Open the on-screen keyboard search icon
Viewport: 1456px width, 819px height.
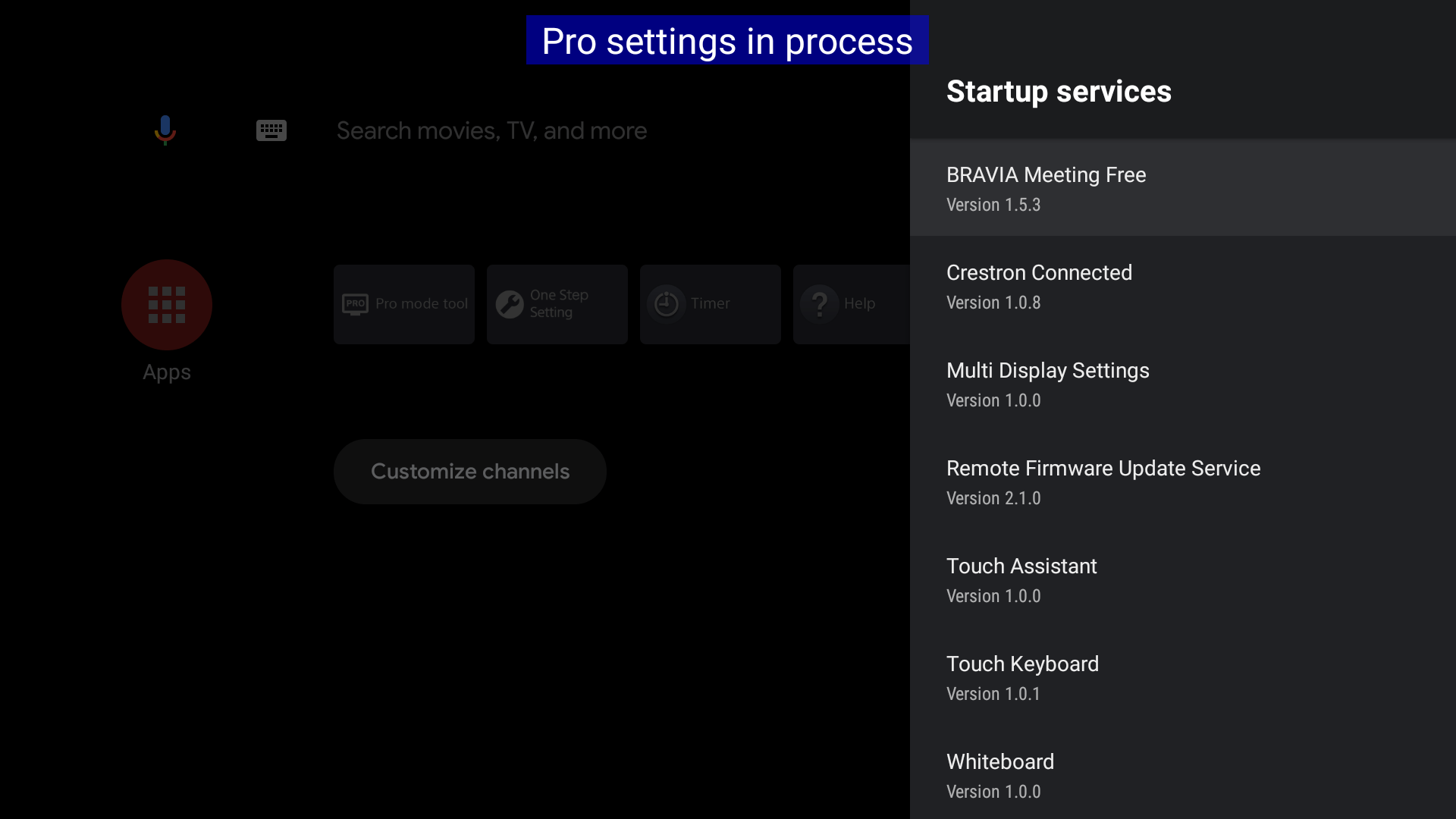pyautogui.click(x=271, y=130)
